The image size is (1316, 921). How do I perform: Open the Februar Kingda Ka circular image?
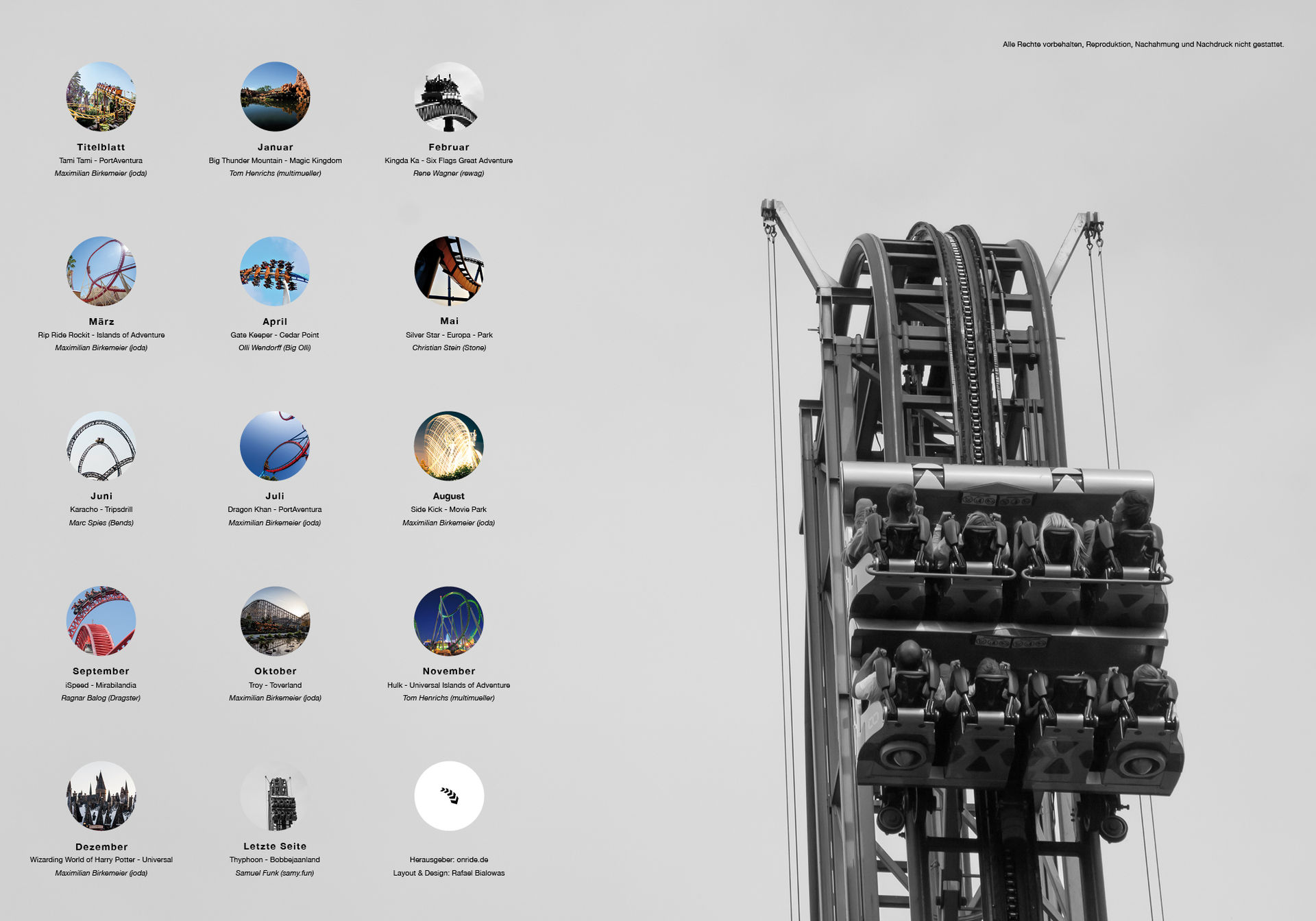click(449, 97)
